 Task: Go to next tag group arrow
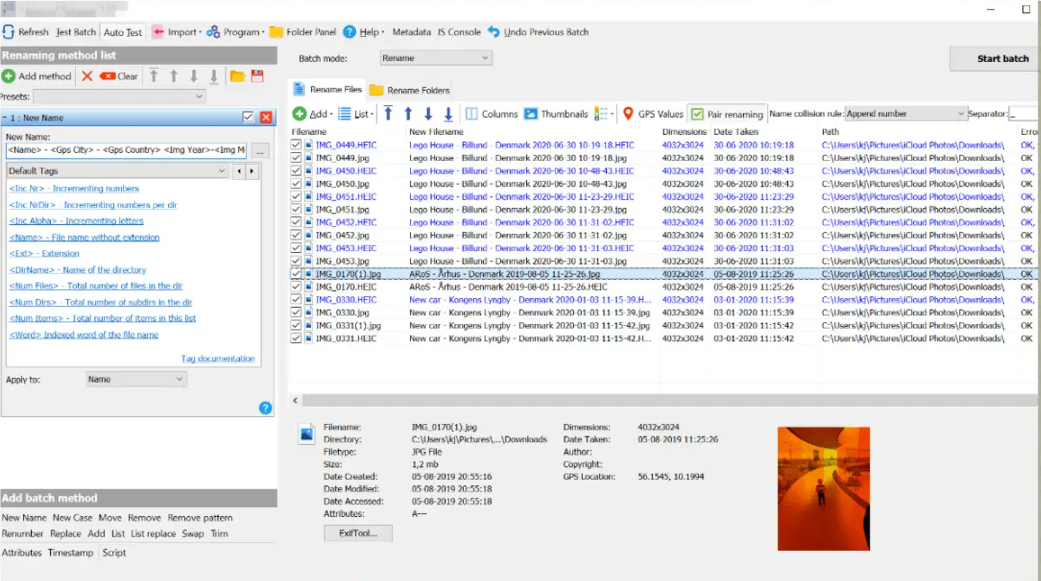point(252,171)
